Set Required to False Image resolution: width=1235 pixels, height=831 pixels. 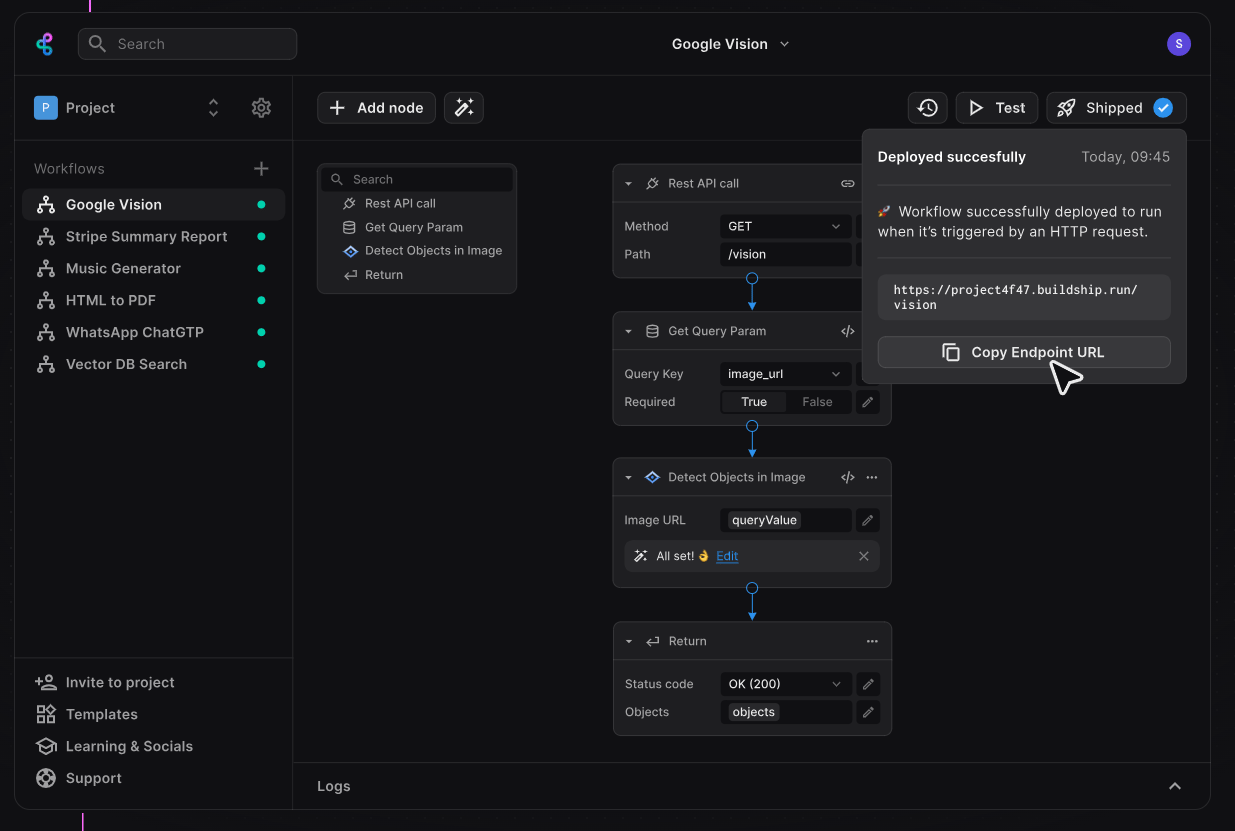click(x=817, y=402)
